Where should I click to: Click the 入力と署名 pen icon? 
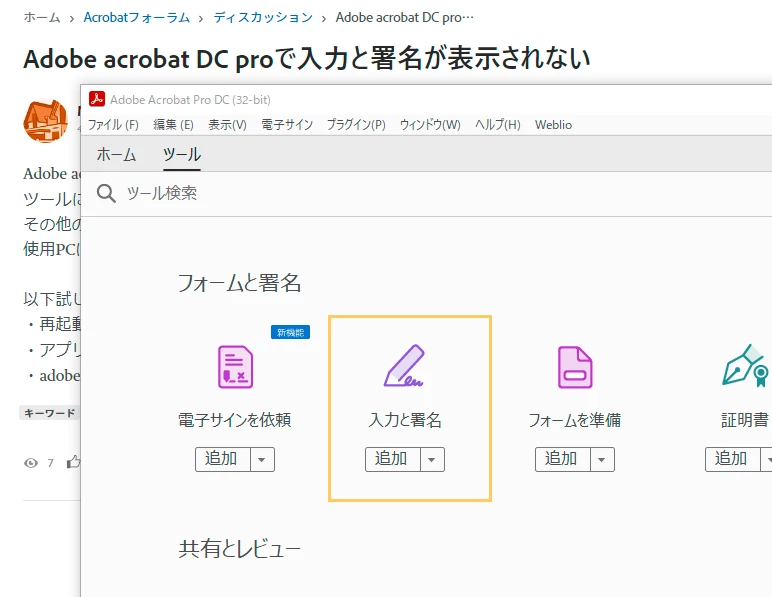pos(404,366)
